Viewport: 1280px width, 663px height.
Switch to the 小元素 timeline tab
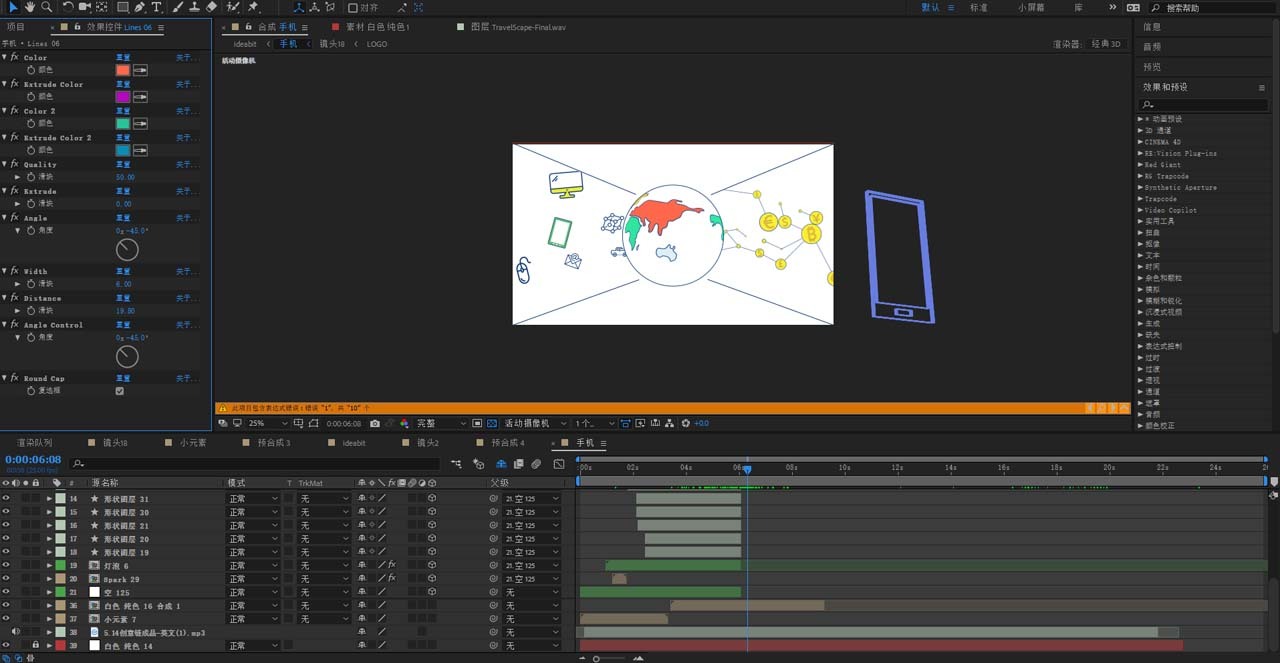coord(192,442)
